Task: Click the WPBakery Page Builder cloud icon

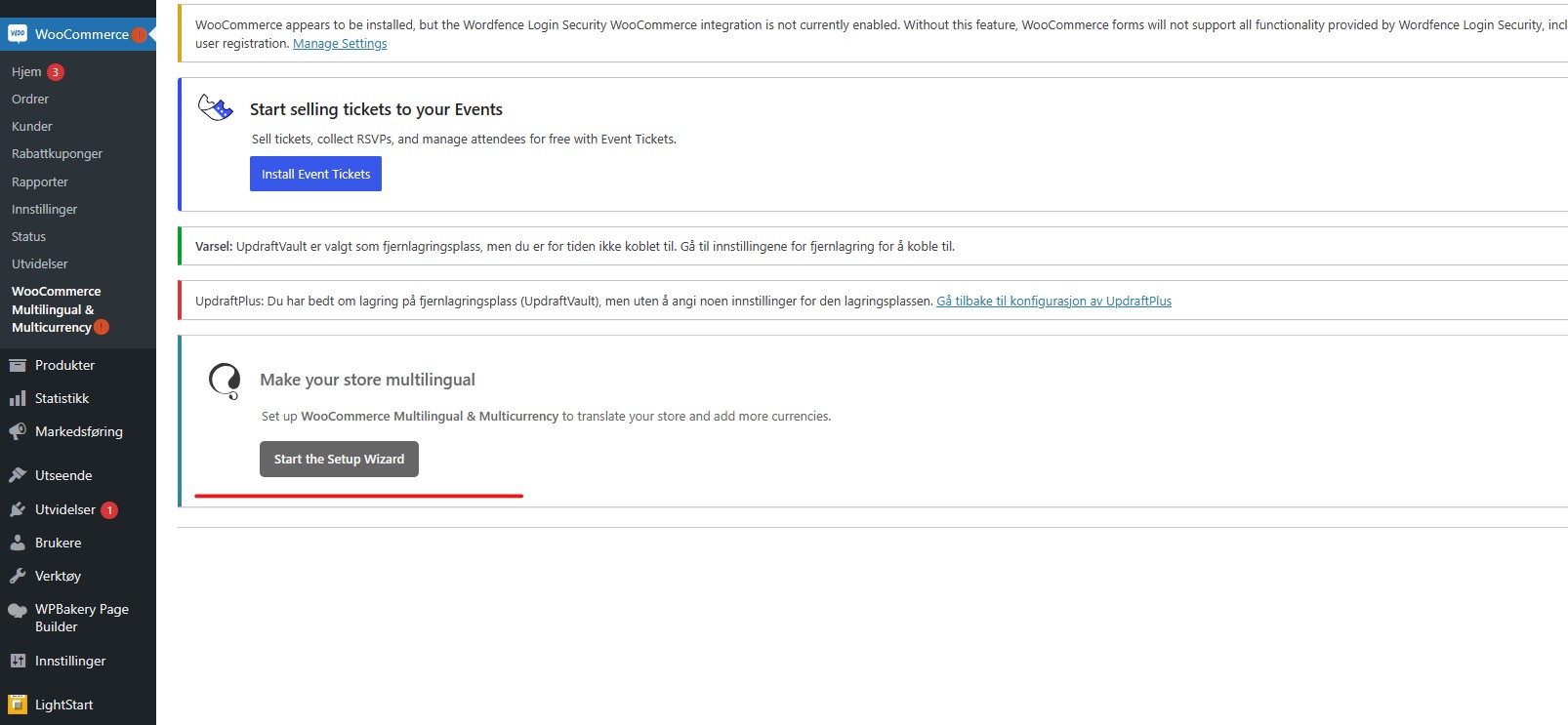Action: 18,611
